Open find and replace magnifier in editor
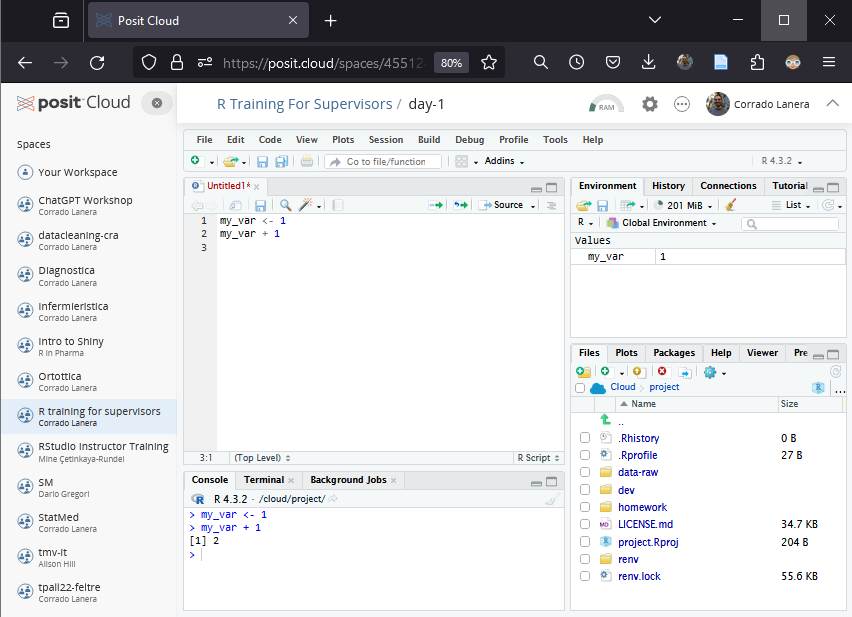852x617 pixels. pos(285,205)
